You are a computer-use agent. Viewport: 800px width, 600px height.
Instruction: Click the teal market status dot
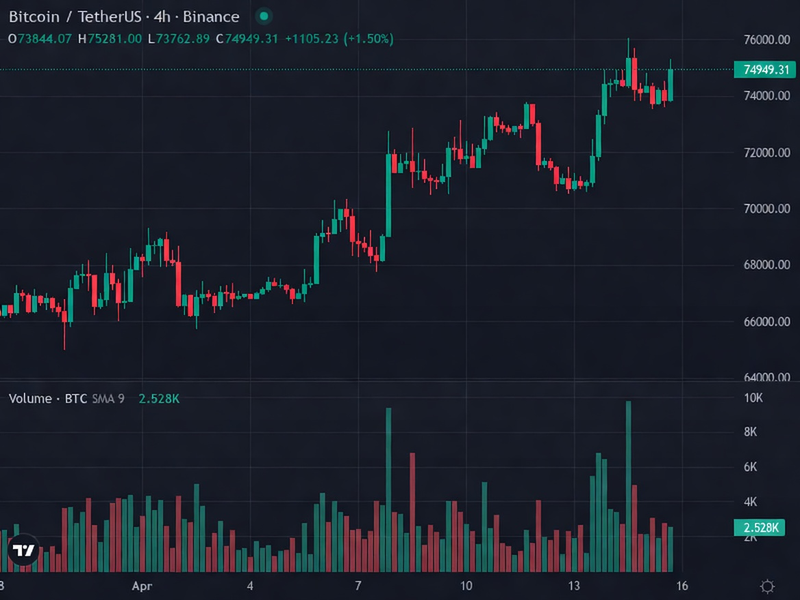coord(262,16)
